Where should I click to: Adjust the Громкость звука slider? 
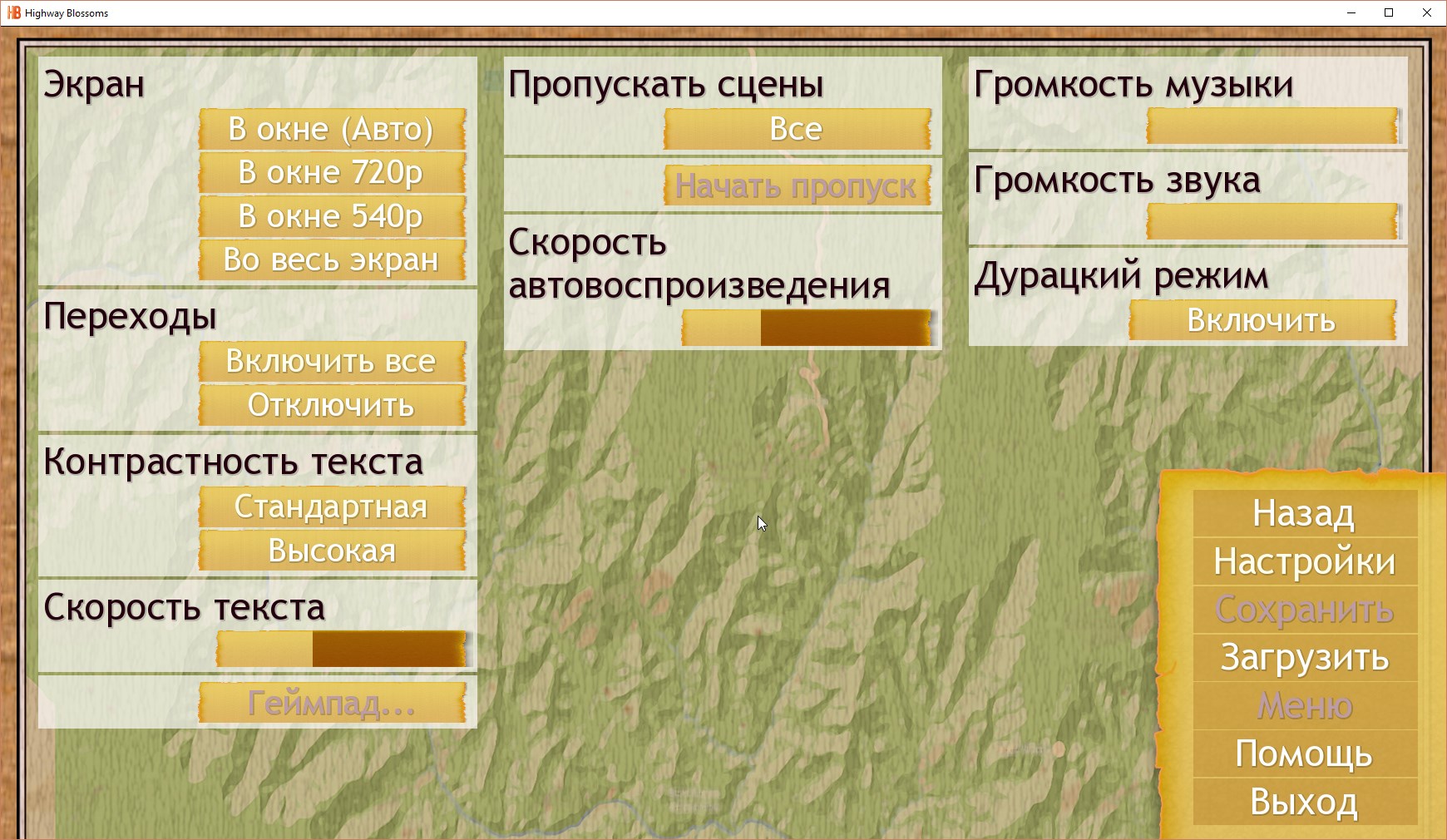click(1272, 222)
